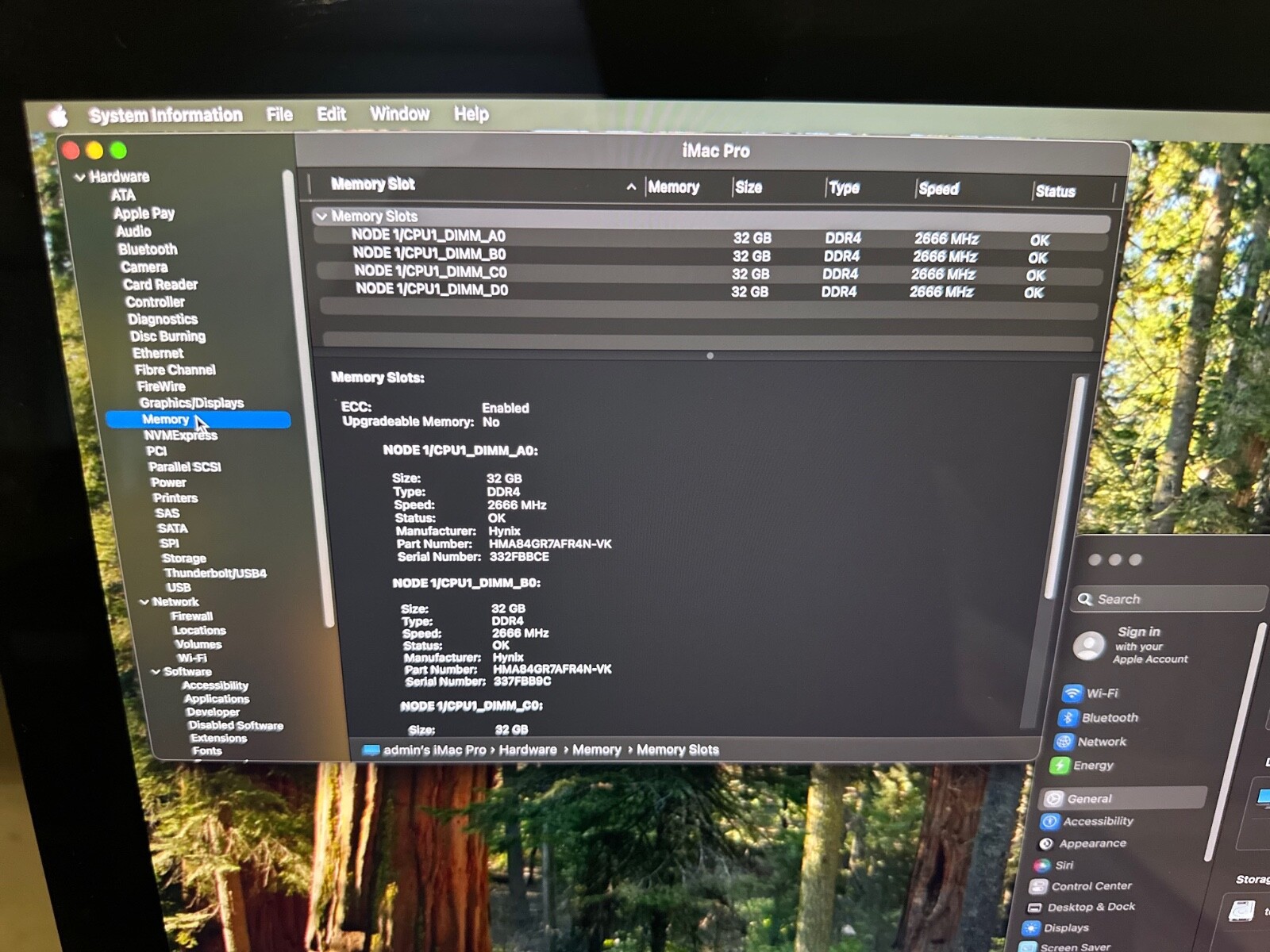Click the General gear icon in System Settings
This screenshot has height=952, width=1270.
point(1053,799)
